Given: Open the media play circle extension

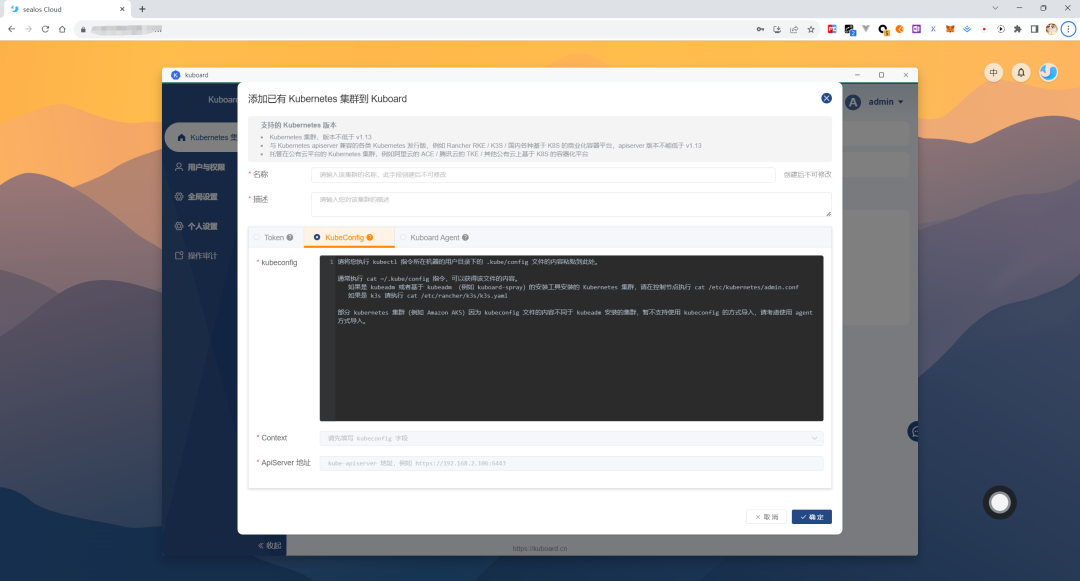Looking at the screenshot, I should (x=1001, y=29).
